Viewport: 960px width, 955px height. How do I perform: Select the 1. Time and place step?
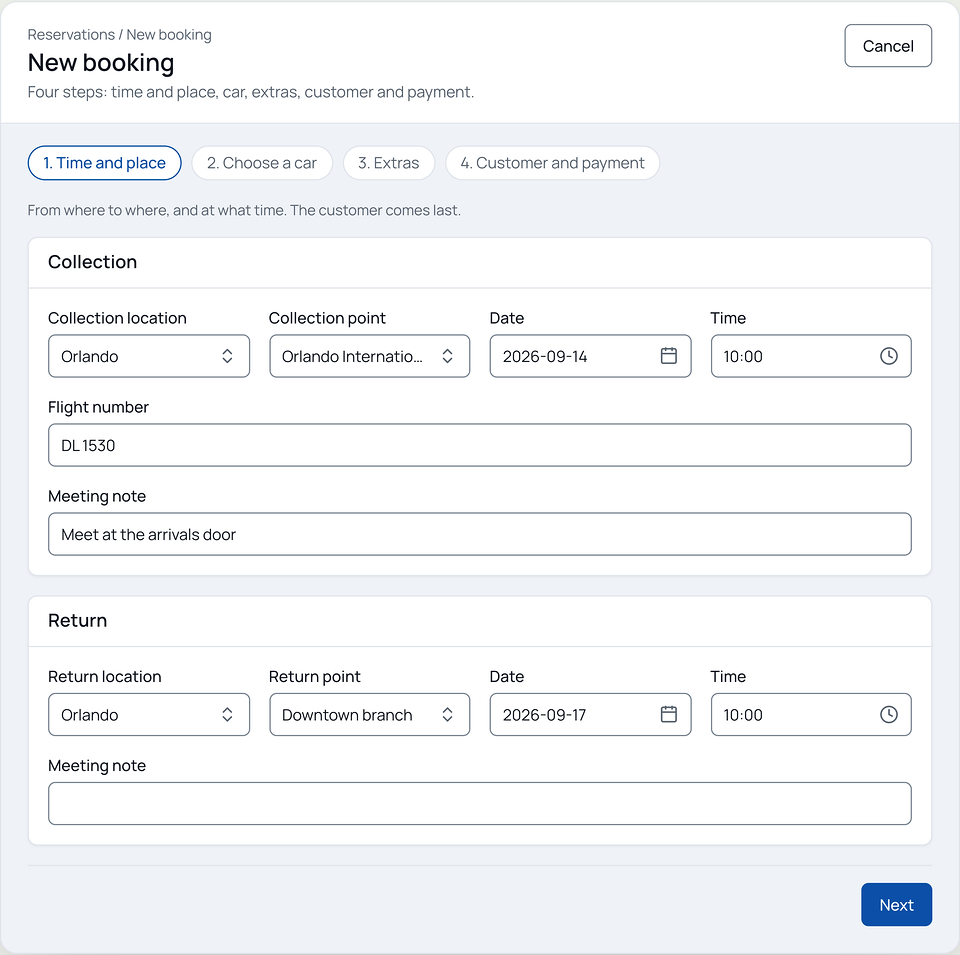pyautogui.click(x=104, y=163)
